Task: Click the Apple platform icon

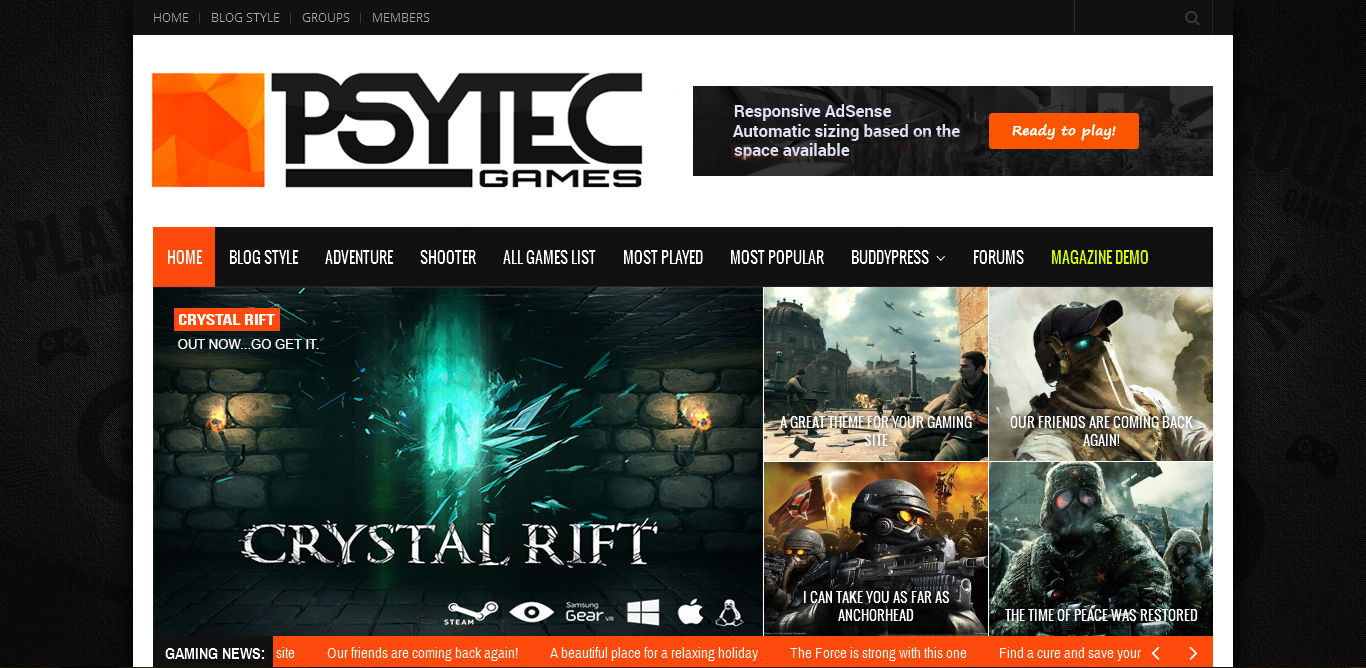Action: coord(690,612)
